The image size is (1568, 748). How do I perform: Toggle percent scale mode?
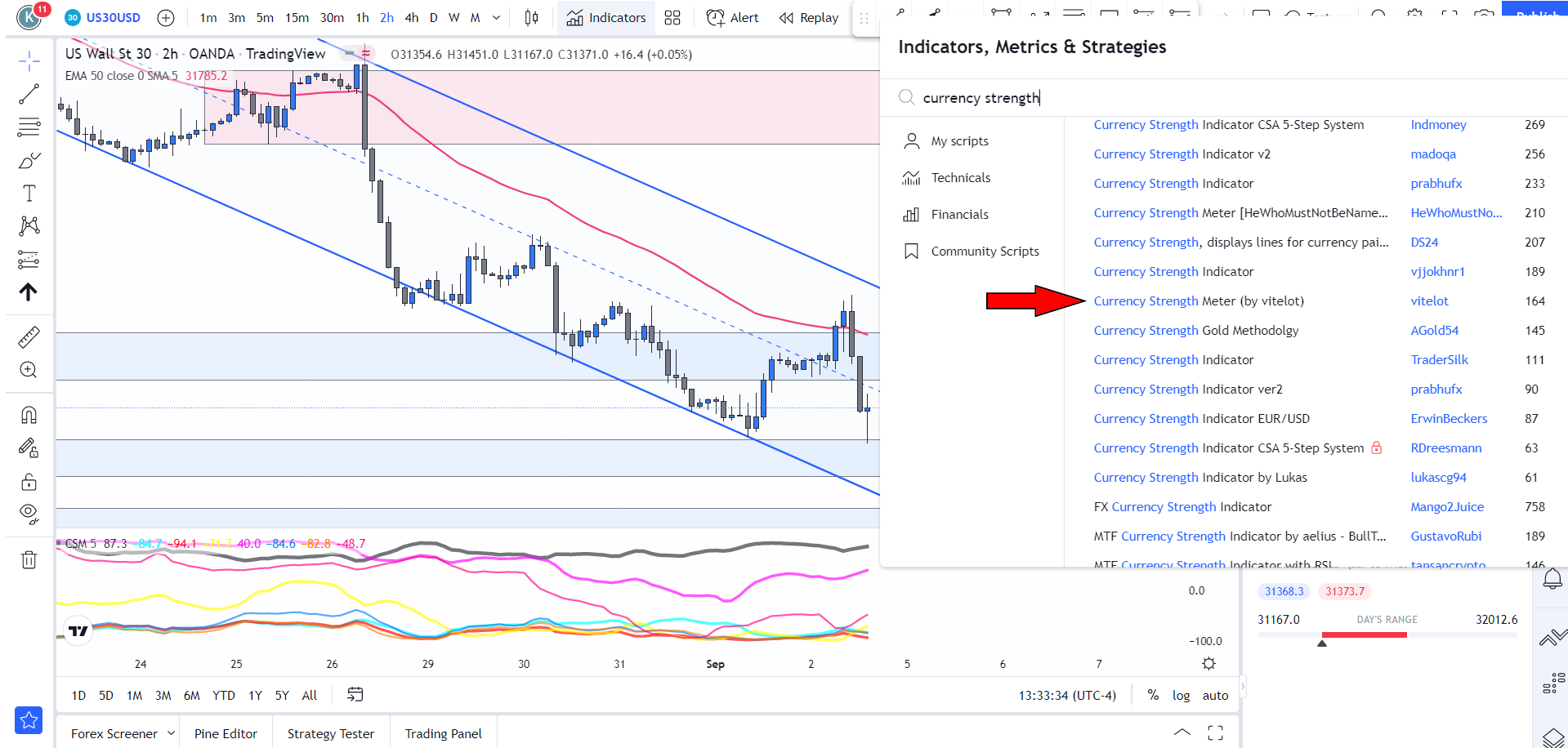(1153, 695)
